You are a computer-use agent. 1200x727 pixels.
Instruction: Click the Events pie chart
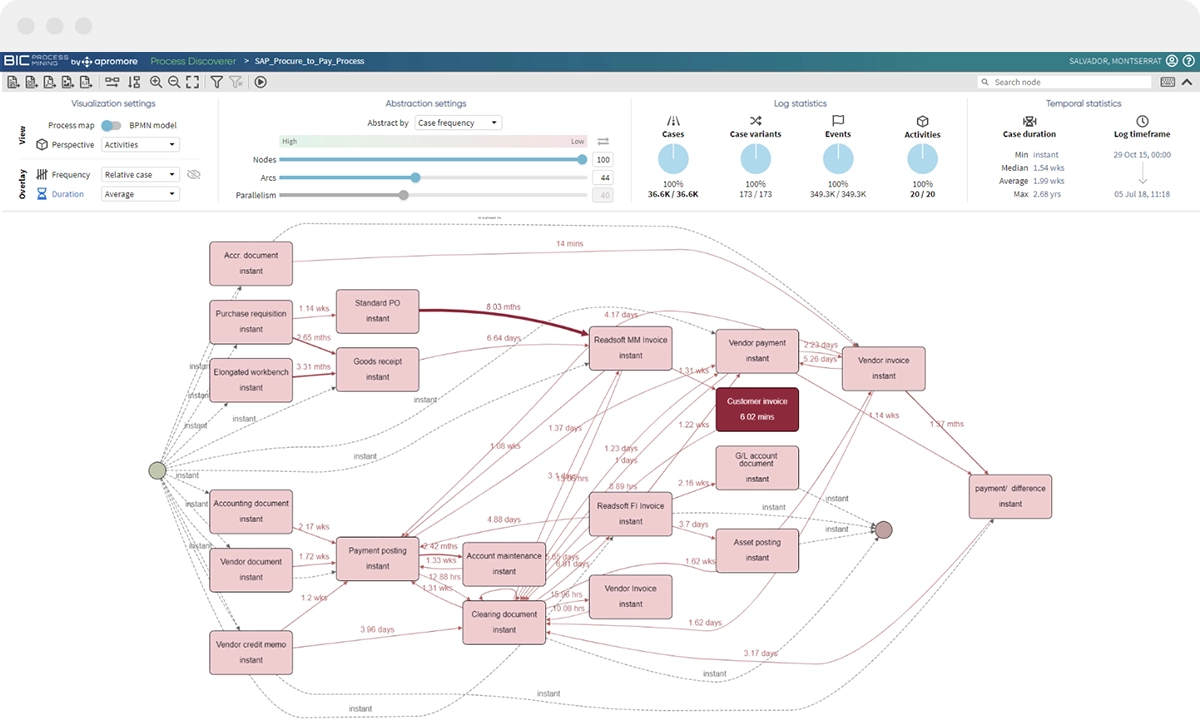[838, 159]
